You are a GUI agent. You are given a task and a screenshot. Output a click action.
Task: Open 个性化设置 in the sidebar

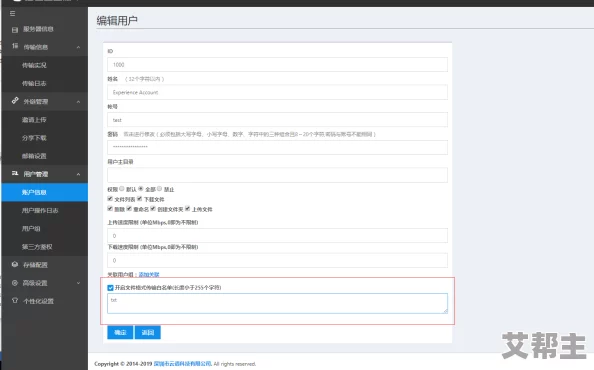(x=45, y=301)
